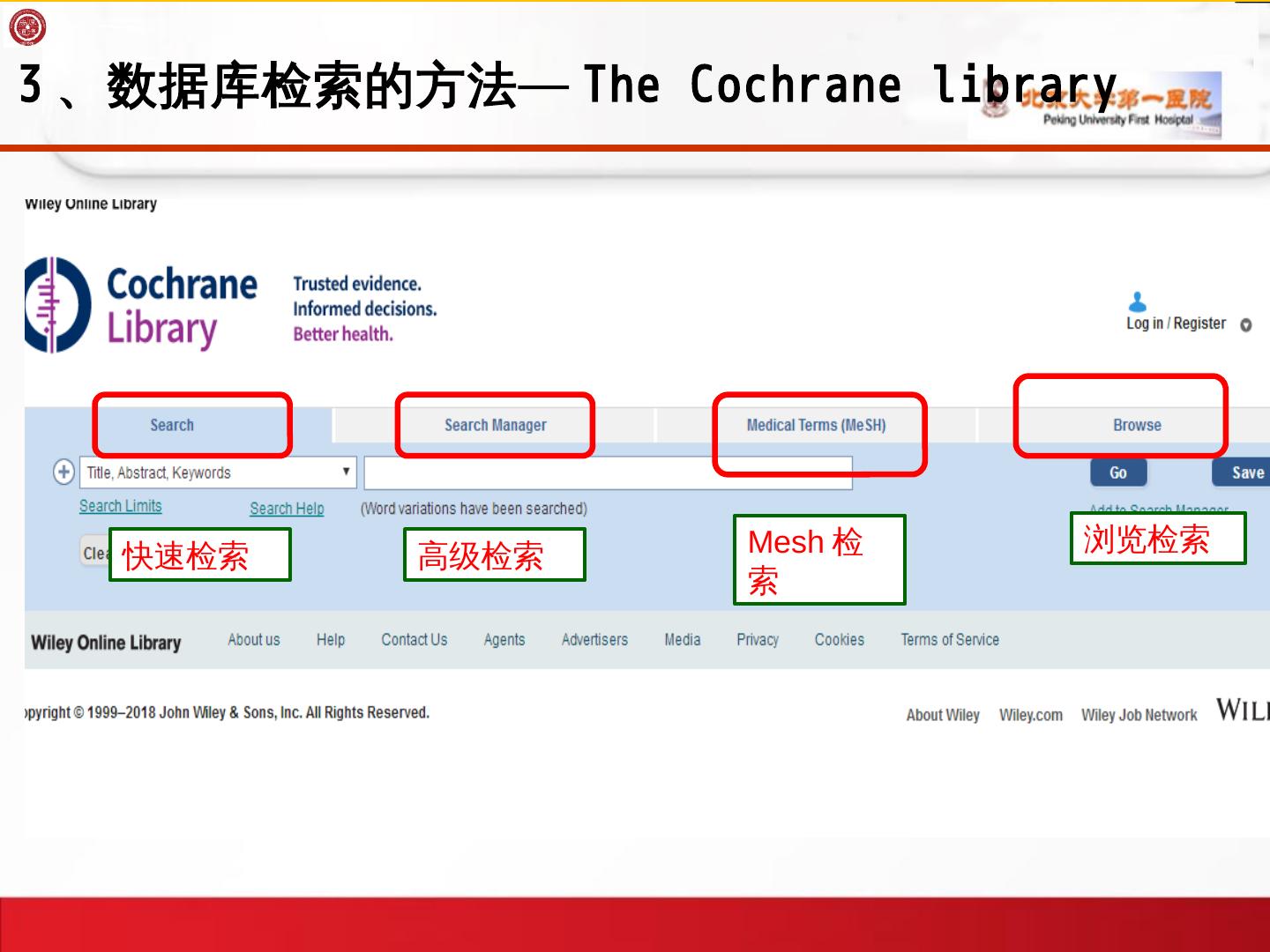Viewport: 1270px width, 952px height.
Task: Click the user account icon above Log in
Action: [x=1138, y=302]
